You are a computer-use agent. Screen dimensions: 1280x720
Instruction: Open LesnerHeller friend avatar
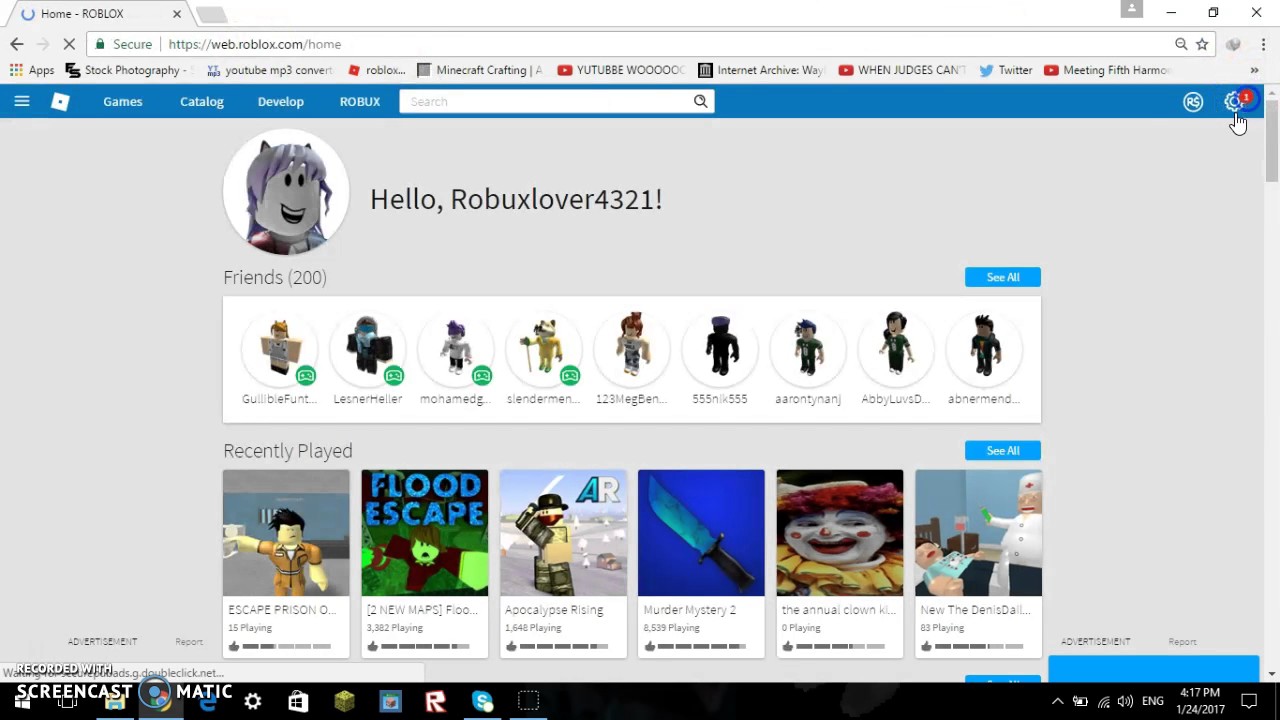[x=367, y=348]
